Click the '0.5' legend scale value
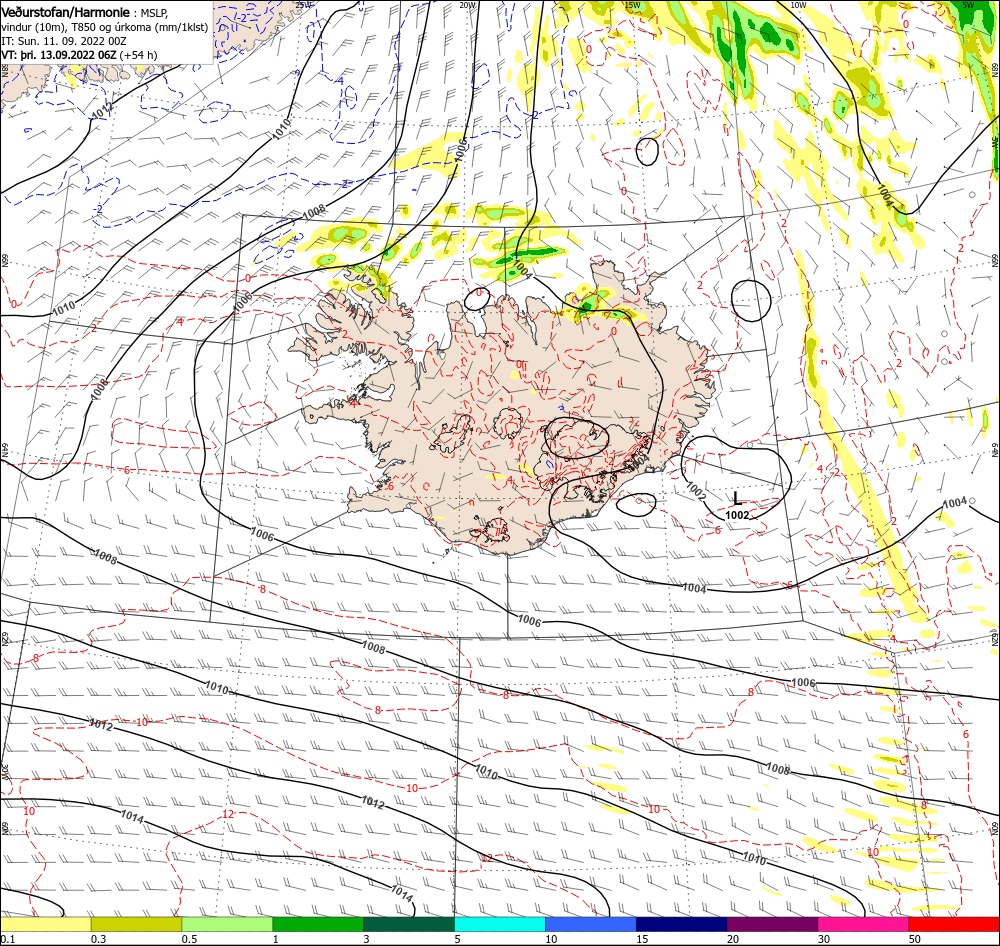 click(x=189, y=939)
